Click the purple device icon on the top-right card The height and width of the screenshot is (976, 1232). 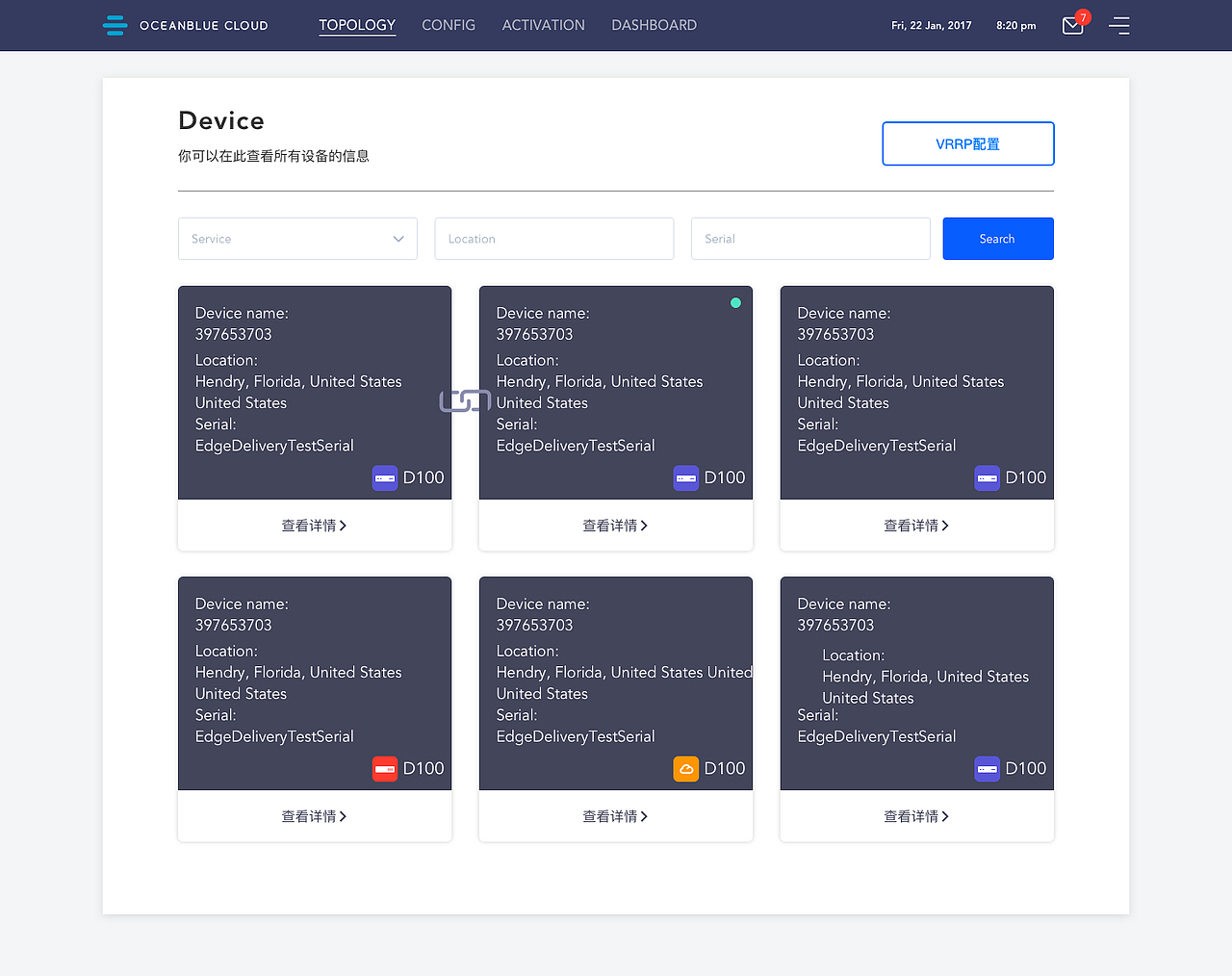coord(988,477)
